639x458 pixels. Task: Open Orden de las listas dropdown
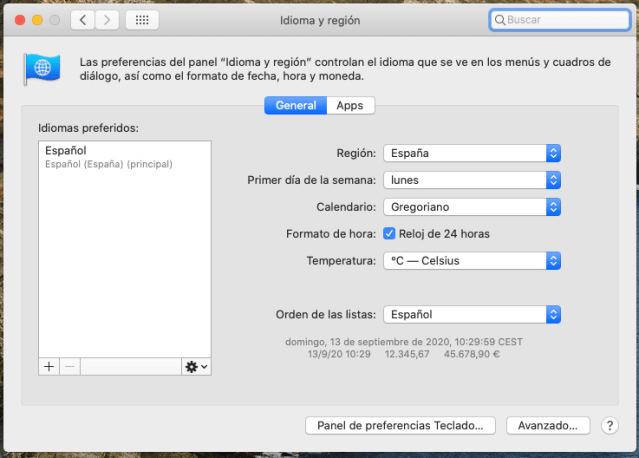[x=472, y=314]
